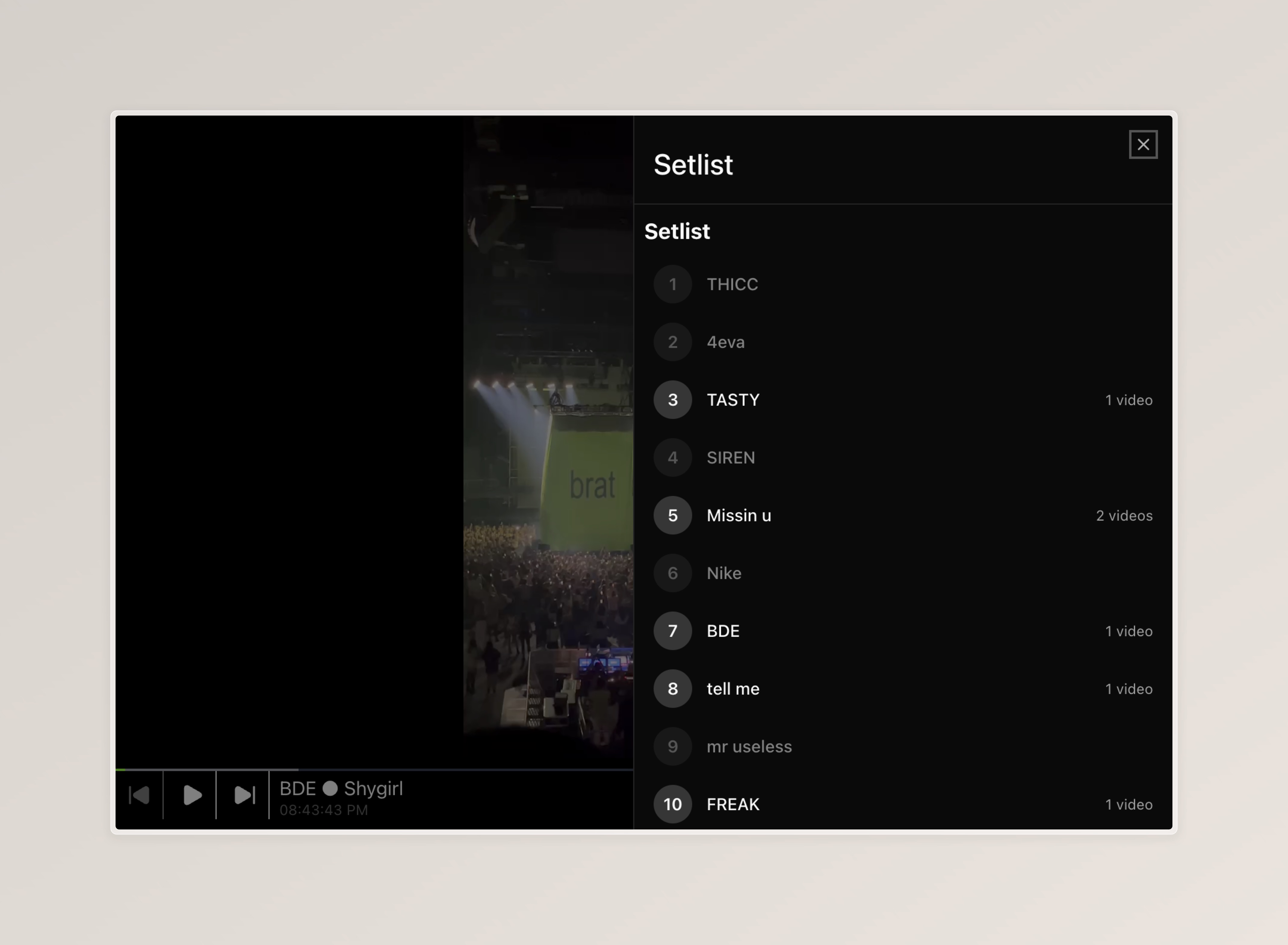1288x945 pixels.
Task: Open the 1 video link for TASTY
Action: coord(1128,401)
